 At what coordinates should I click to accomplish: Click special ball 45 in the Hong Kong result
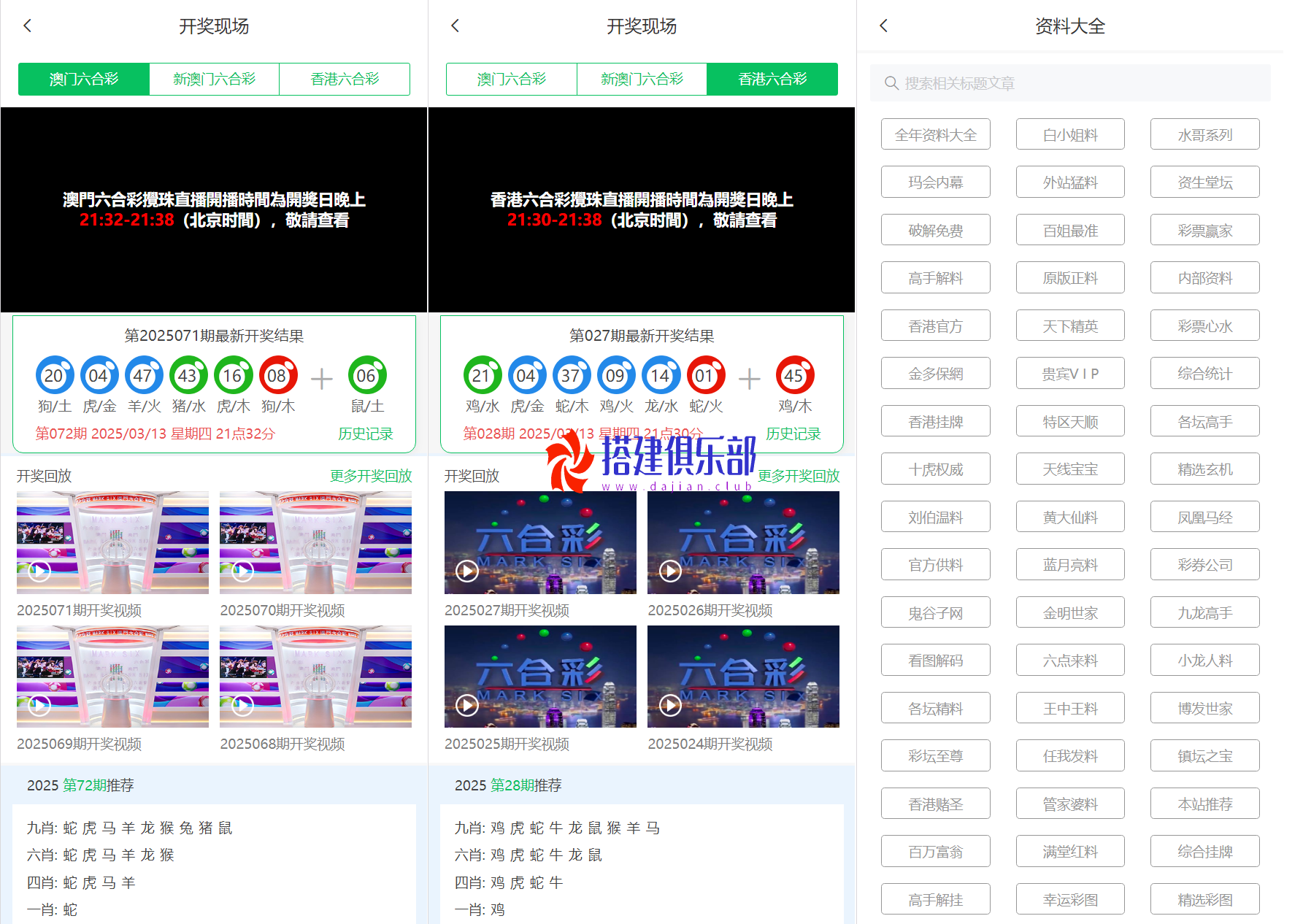point(795,375)
